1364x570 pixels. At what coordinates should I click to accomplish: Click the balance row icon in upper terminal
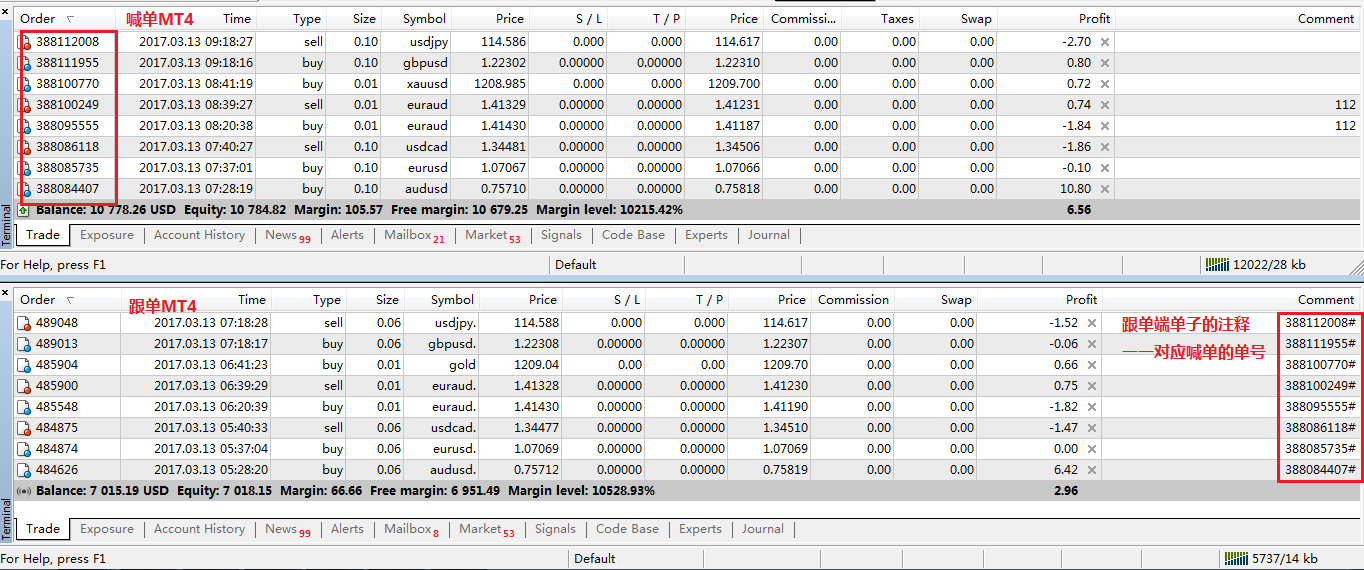24,211
